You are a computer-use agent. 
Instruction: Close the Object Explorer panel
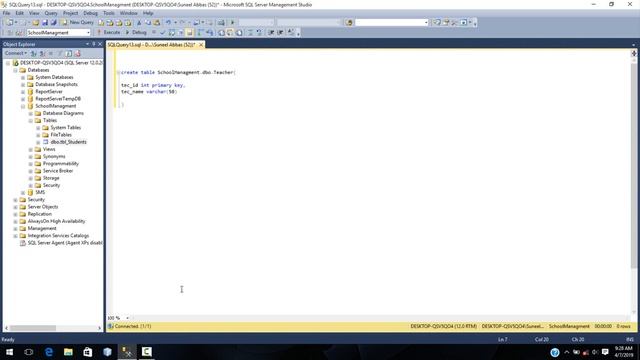coord(100,44)
